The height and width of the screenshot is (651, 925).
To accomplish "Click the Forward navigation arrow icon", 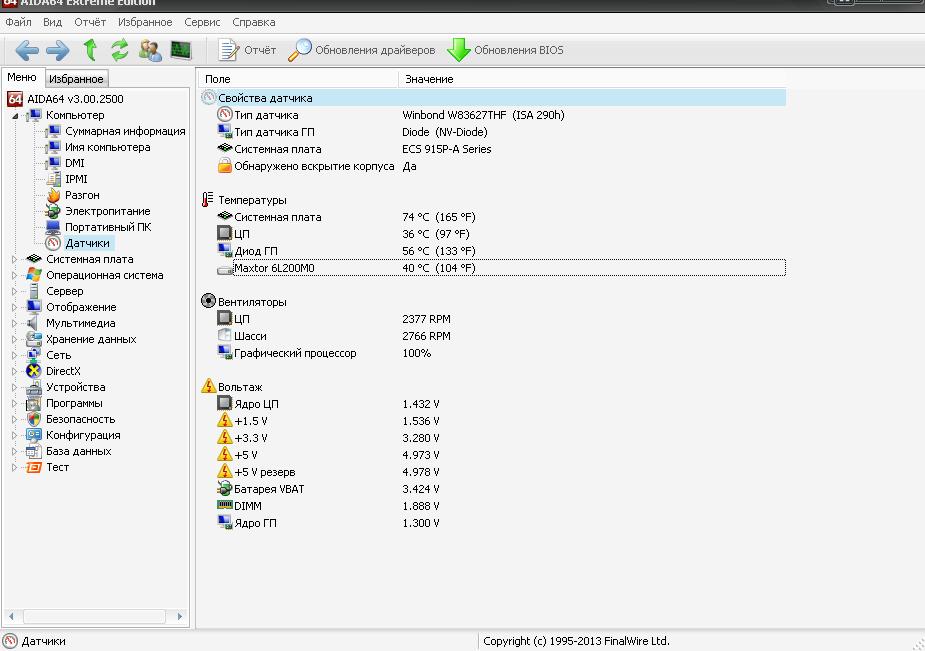I will [x=57, y=50].
